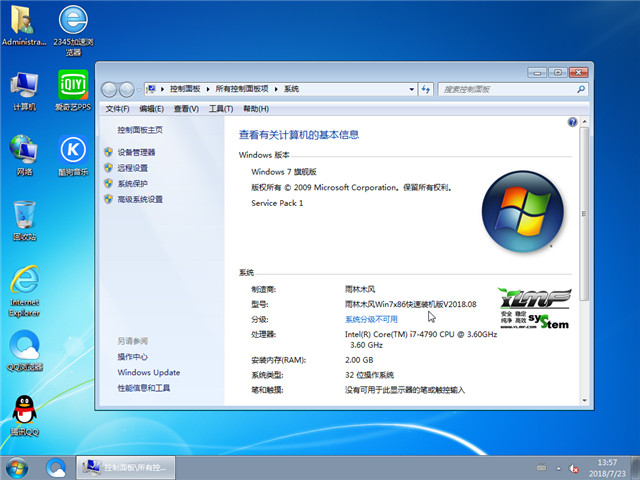This screenshot has height=480, width=640.
Task: Click the YLMF system logo image
Action: [534, 309]
